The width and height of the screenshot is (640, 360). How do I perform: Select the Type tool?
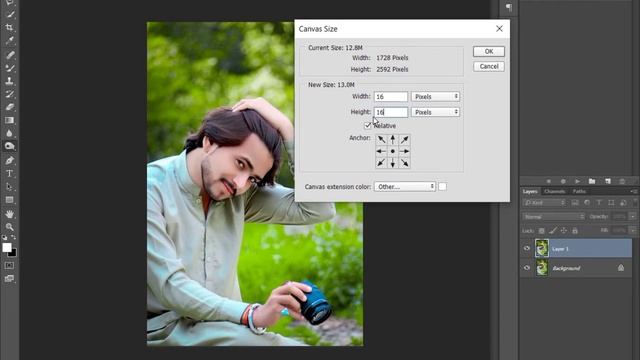pyautogui.click(x=9, y=173)
